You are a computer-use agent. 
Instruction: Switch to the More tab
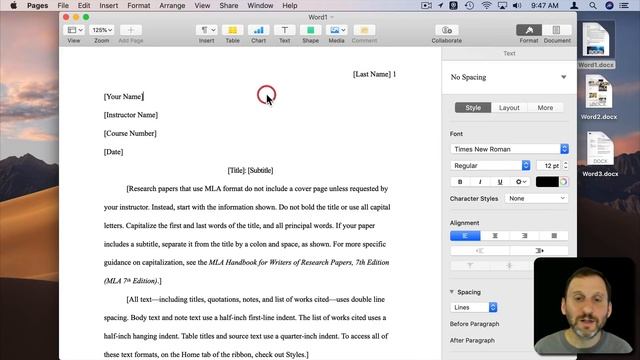tap(545, 108)
